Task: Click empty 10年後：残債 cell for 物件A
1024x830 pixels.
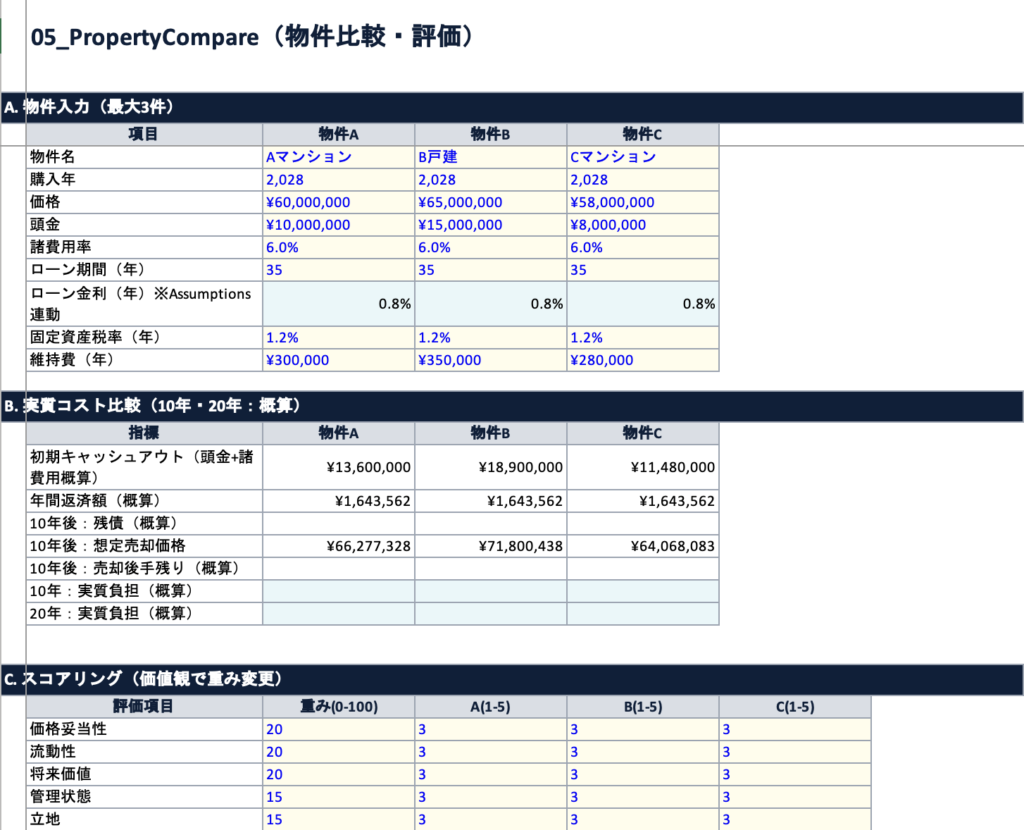Action: tap(338, 523)
